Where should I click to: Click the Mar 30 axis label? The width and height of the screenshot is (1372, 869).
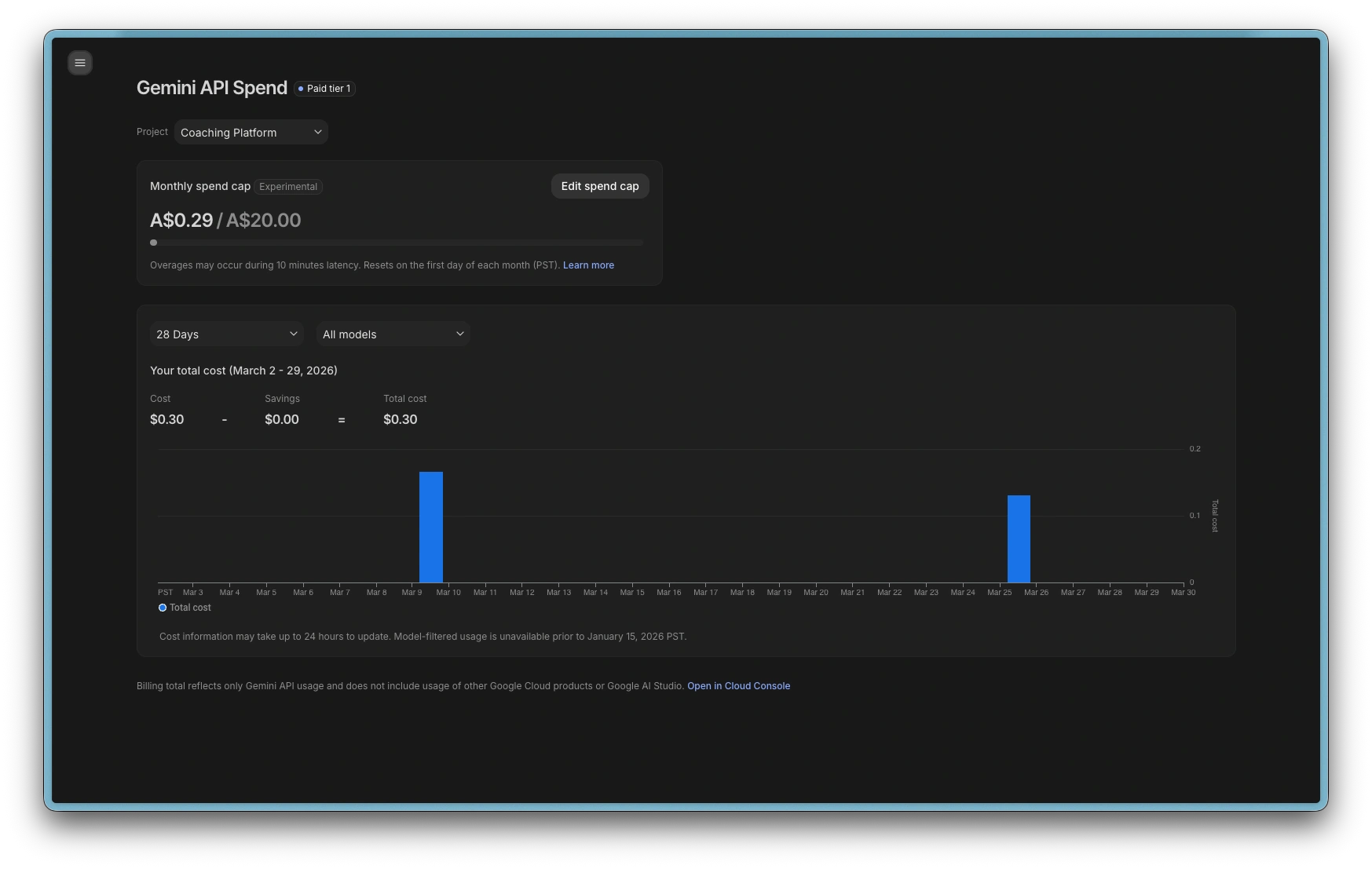click(1183, 593)
